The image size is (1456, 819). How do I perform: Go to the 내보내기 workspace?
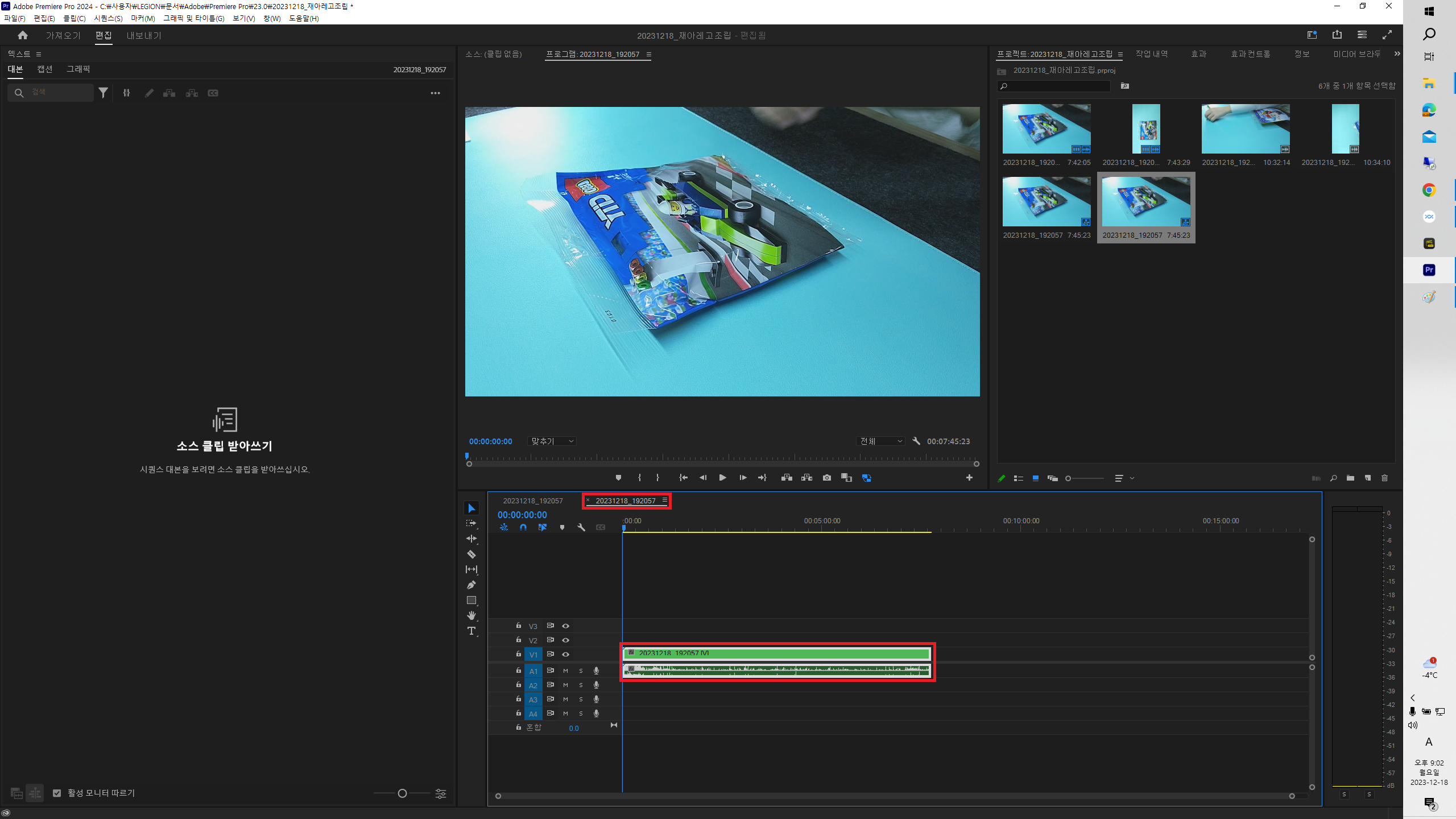pyautogui.click(x=144, y=35)
